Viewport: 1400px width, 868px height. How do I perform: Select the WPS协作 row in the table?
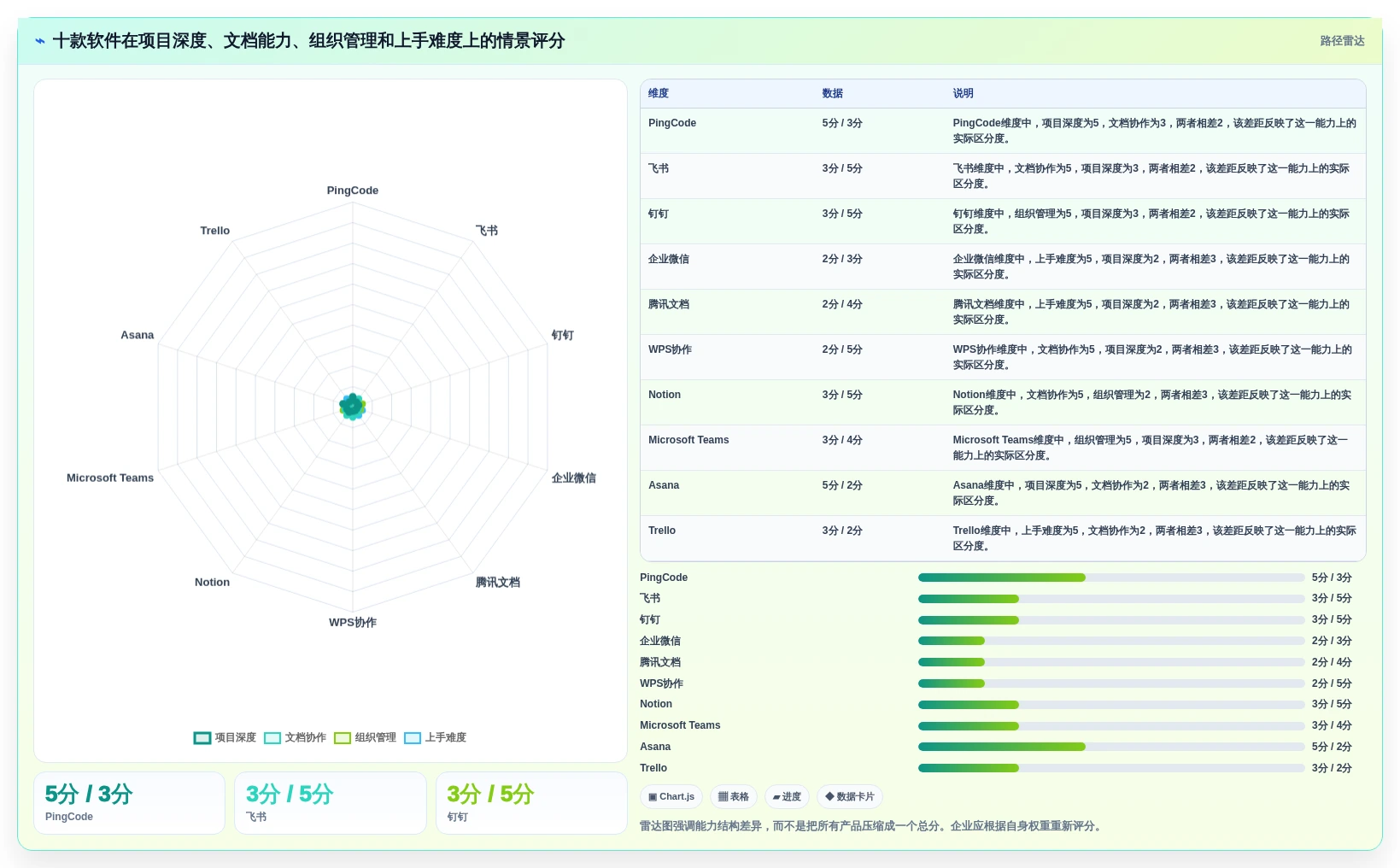tap(1003, 357)
